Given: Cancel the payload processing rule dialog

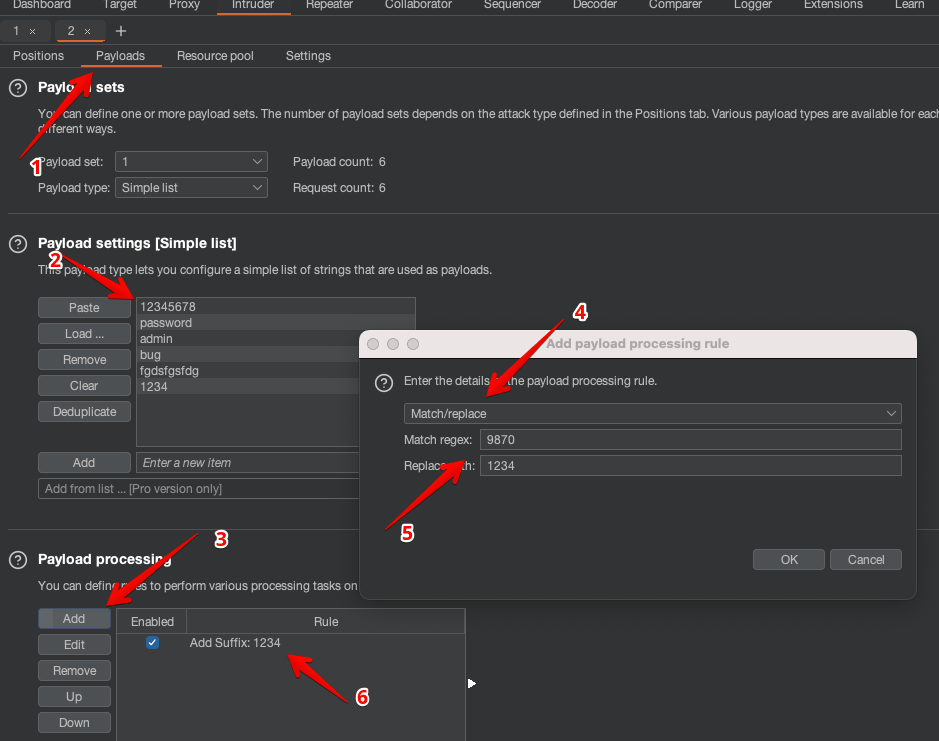Looking at the screenshot, I should point(866,559).
